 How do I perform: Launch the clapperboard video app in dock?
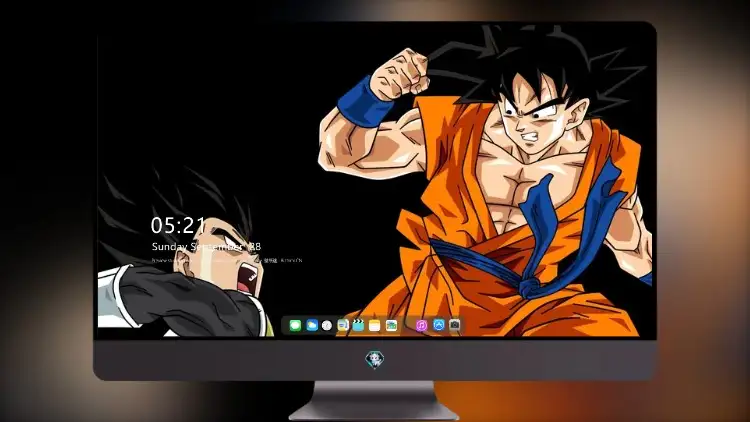tap(358, 325)
